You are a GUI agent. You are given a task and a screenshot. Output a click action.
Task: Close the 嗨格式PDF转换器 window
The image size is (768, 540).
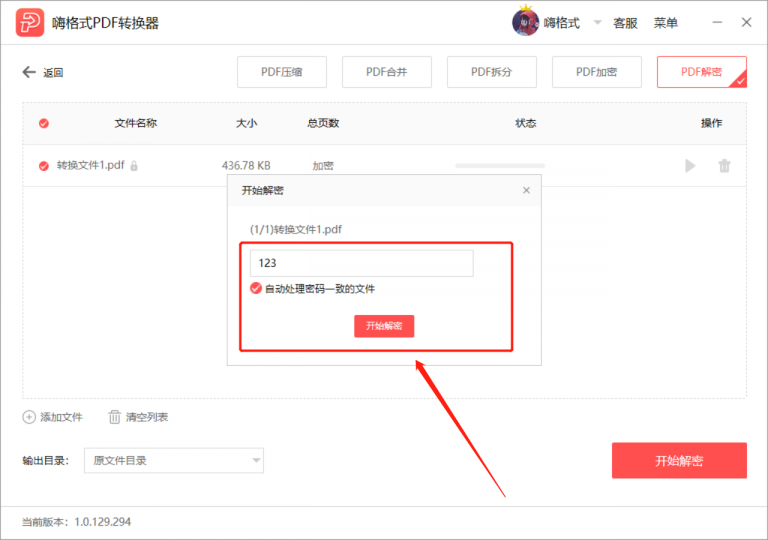pos(746,23)
